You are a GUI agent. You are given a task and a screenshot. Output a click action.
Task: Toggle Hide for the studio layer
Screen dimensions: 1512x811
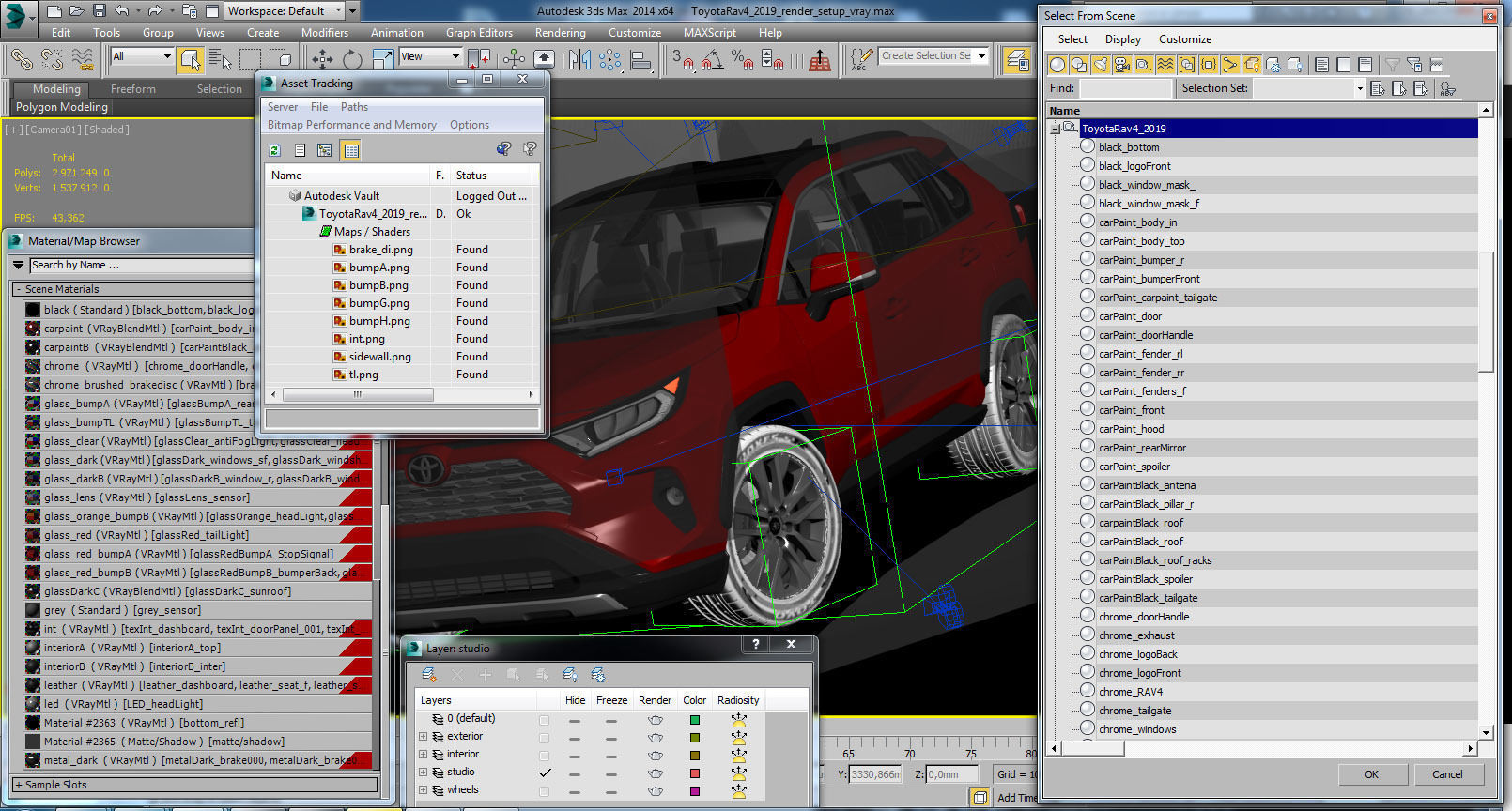[x=574, y=774]
